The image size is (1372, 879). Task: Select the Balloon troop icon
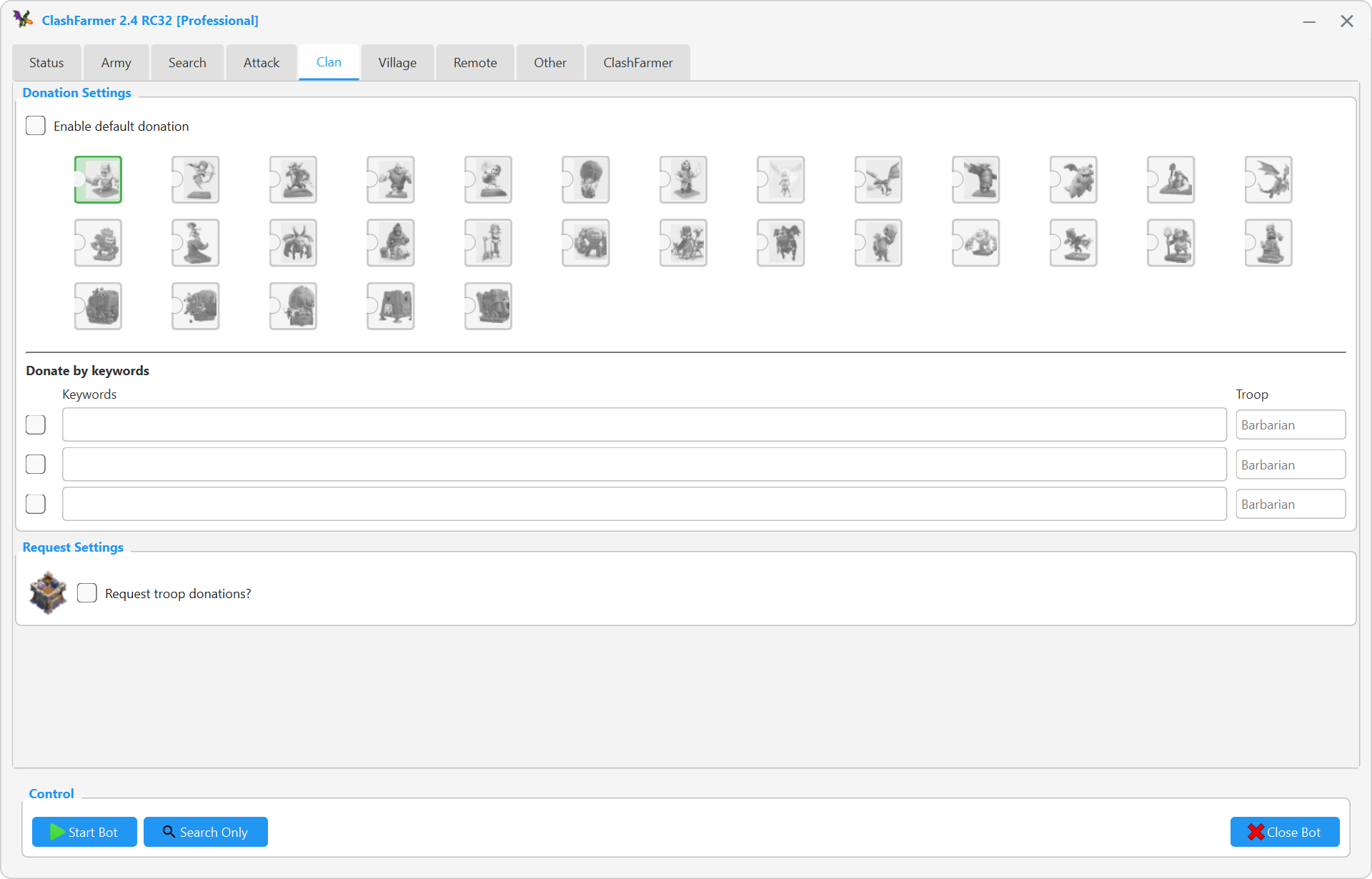click(586, 179)
